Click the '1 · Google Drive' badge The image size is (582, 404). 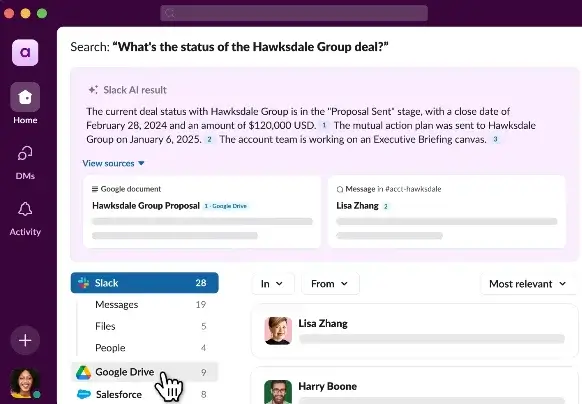226,206
